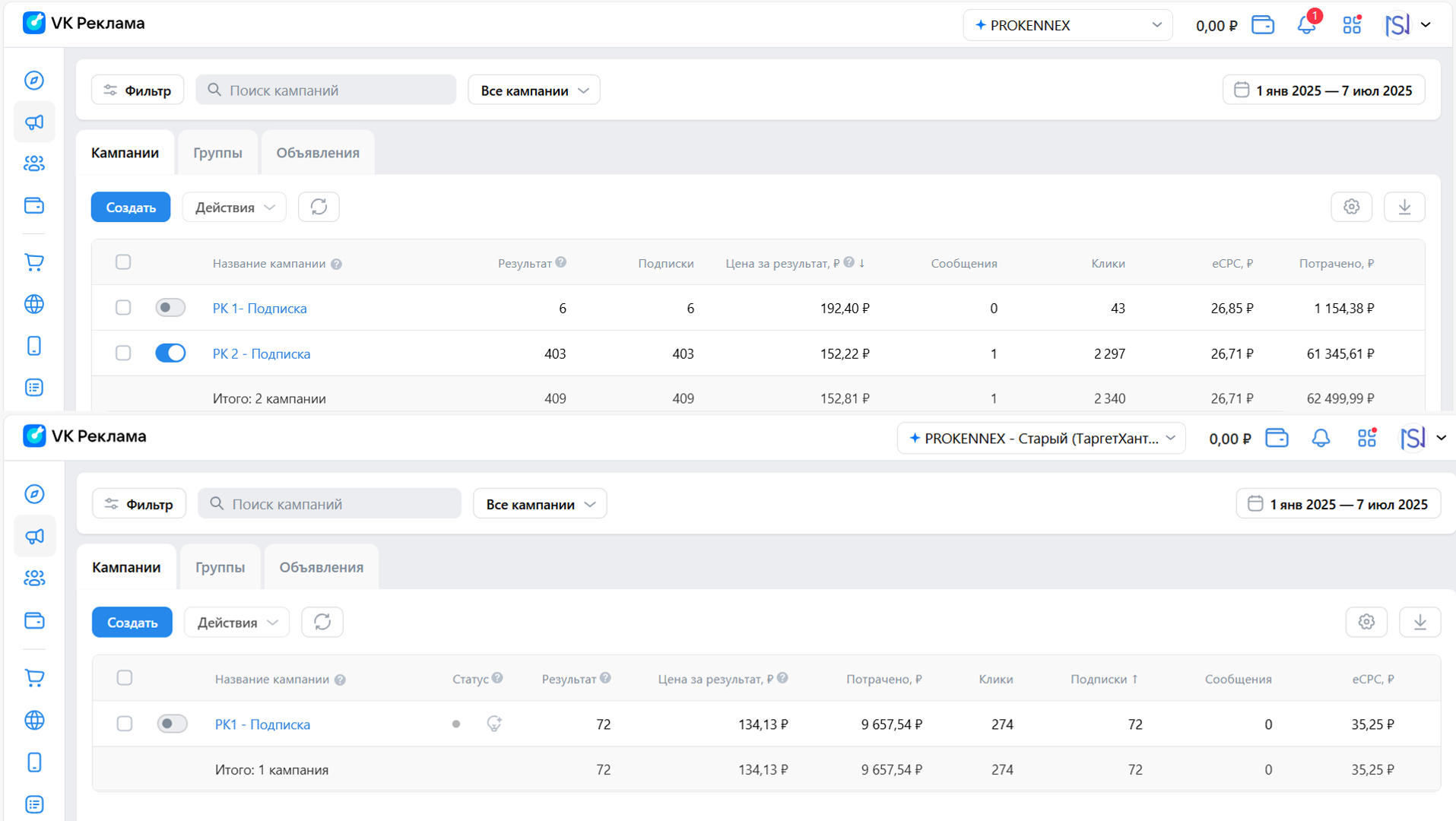This screenshot has width=1456, height=821.
Task: Click the help icon beside Статус header
Action: 497,678
